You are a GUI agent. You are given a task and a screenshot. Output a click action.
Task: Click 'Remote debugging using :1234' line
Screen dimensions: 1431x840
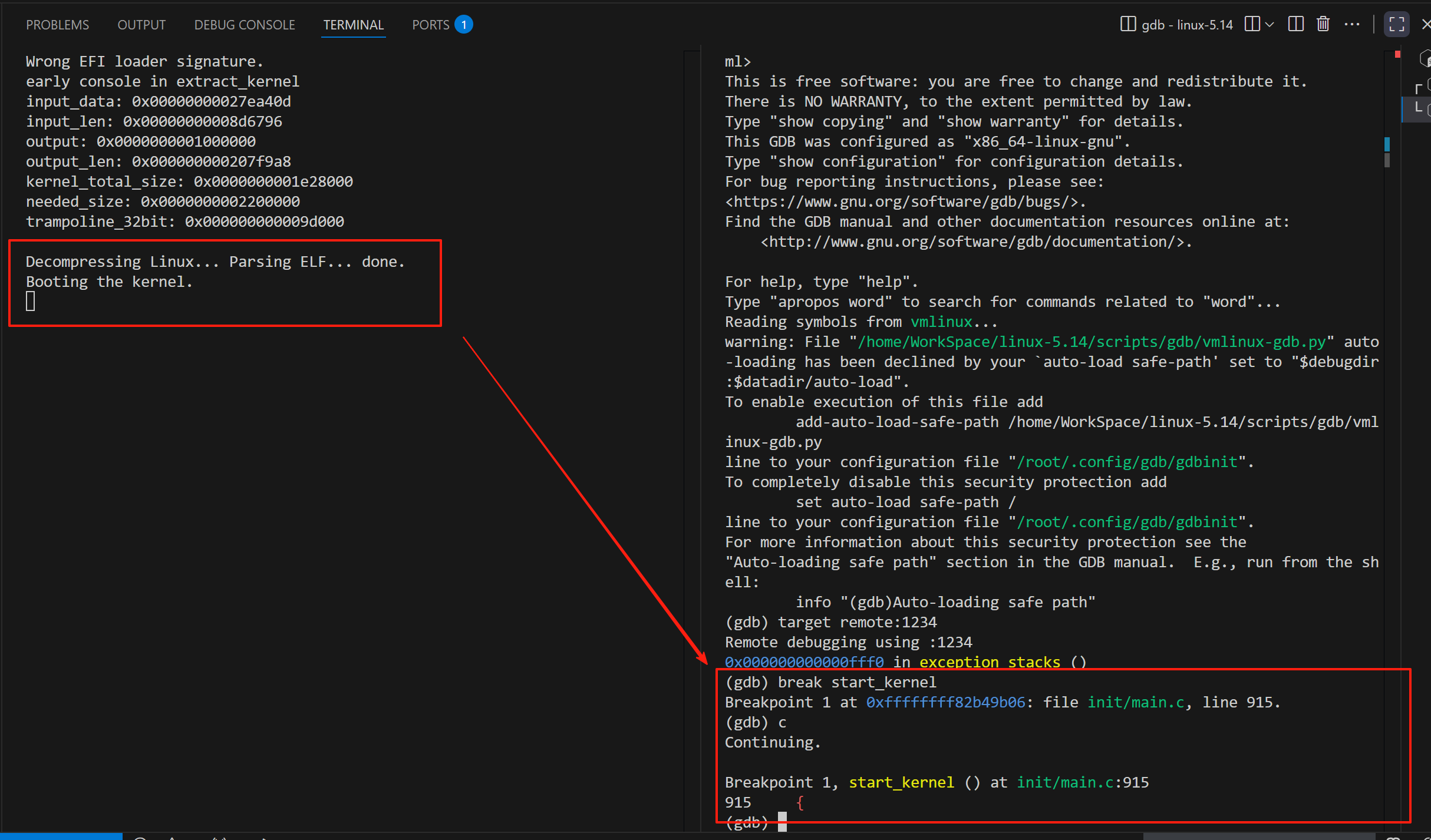pyautogui.click(x=849, y=643)
